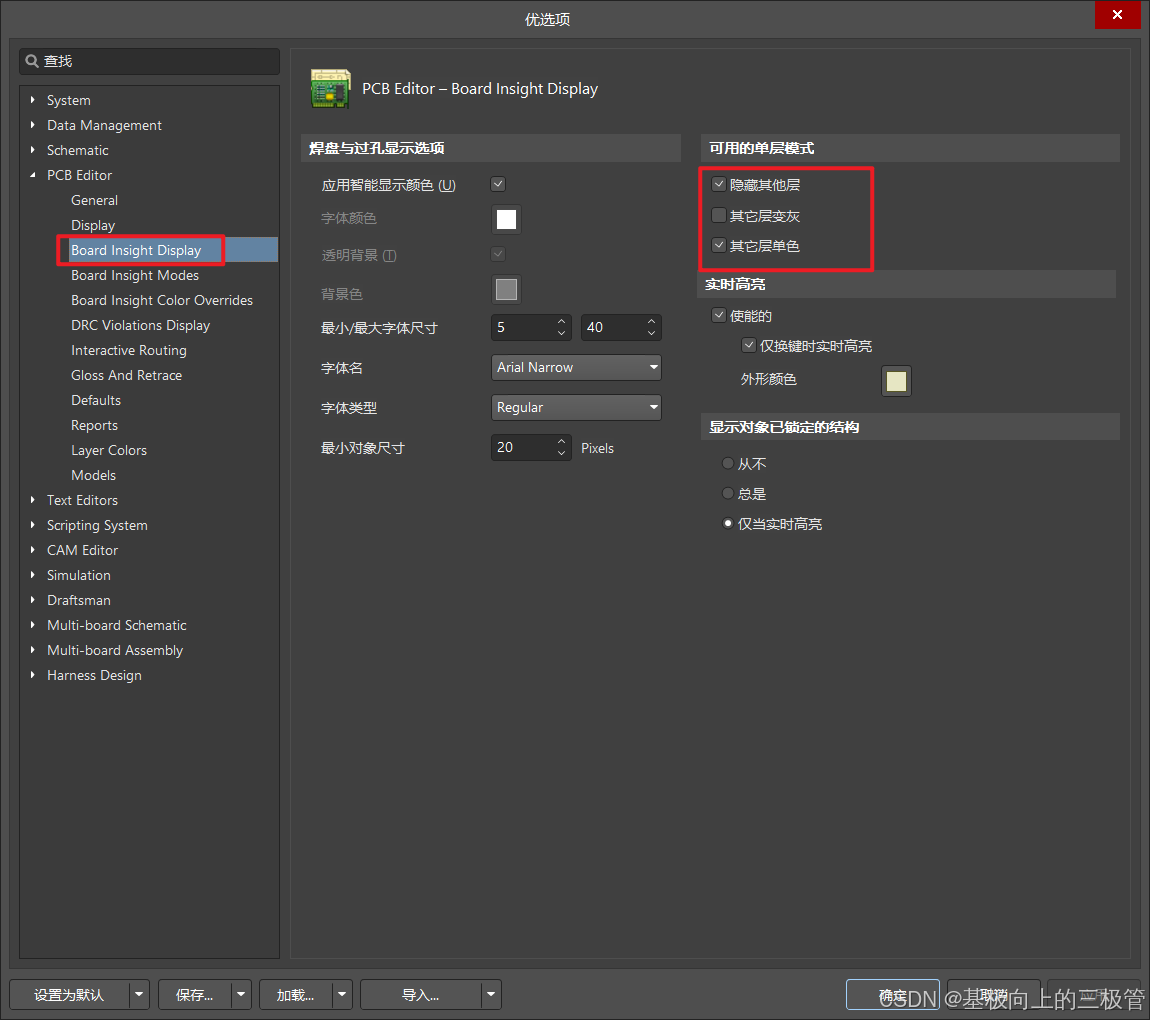Open dropdown arrow beside 设置为默认
Image resolution: width=1150 pixels, height=1020 pixels.
pos(139,994)
